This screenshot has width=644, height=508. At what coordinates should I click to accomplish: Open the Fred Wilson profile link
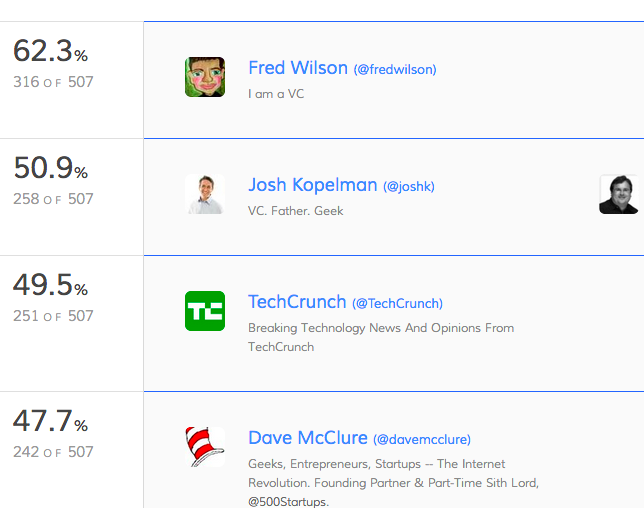pos(298,68)
